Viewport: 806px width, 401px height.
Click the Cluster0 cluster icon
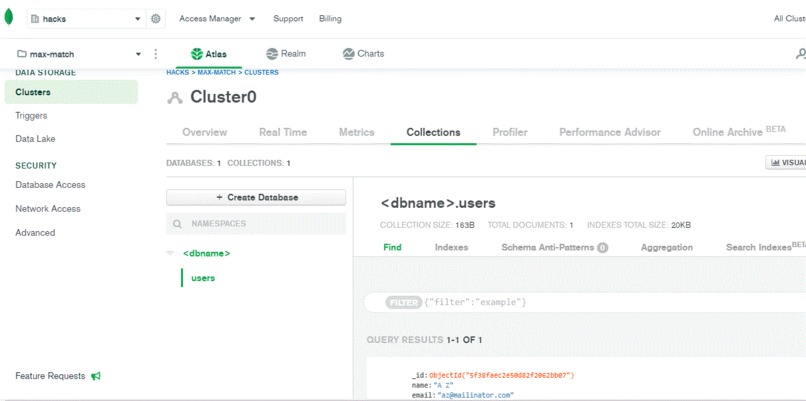[x=175, y=98]
